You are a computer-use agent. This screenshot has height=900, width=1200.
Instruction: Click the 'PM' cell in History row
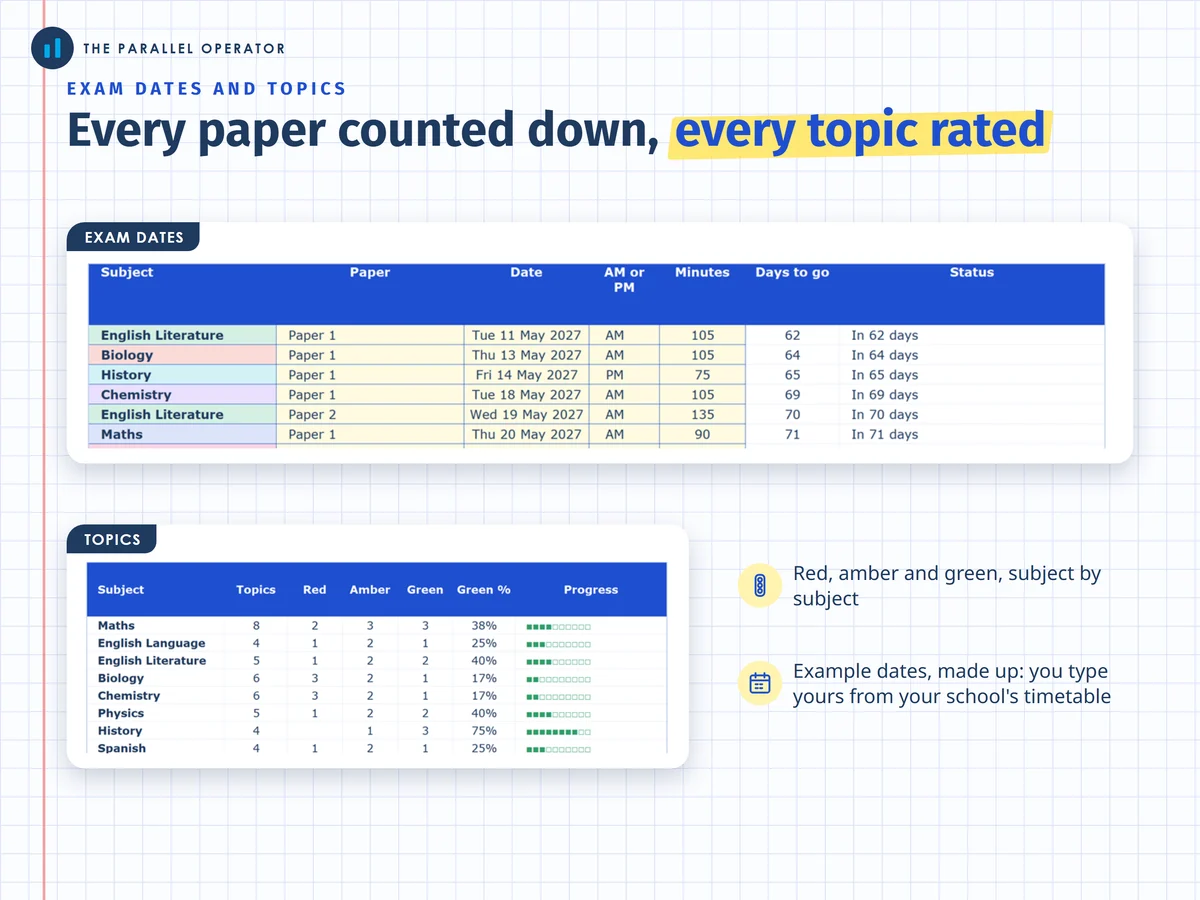tap(624, 375)
